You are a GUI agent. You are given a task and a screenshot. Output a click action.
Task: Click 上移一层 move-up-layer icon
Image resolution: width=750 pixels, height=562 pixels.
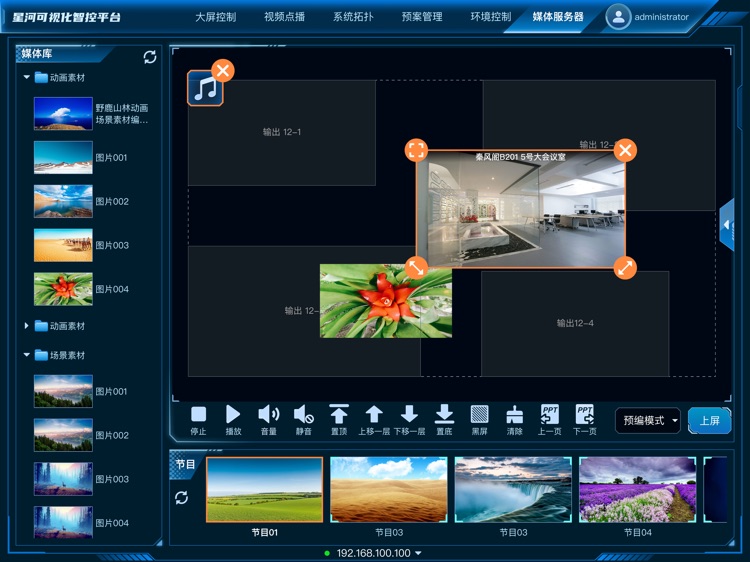(x=374, y=415)
